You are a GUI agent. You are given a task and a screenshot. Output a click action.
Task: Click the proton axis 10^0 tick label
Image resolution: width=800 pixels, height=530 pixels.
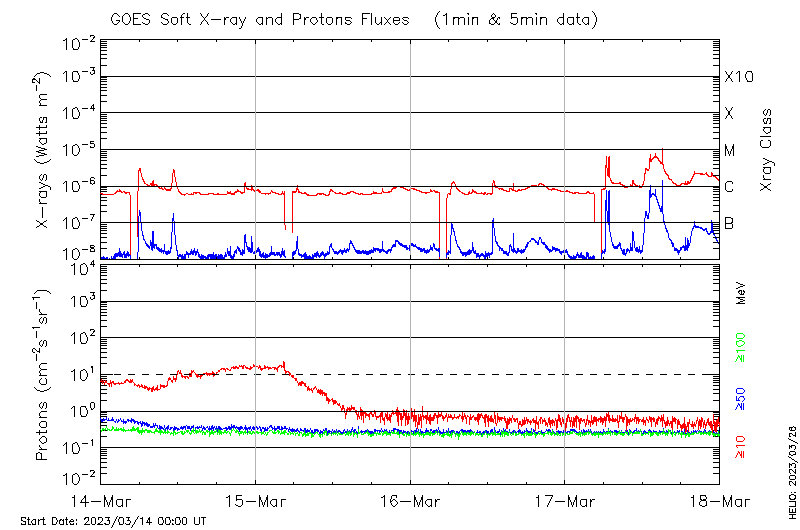point(81,411)
